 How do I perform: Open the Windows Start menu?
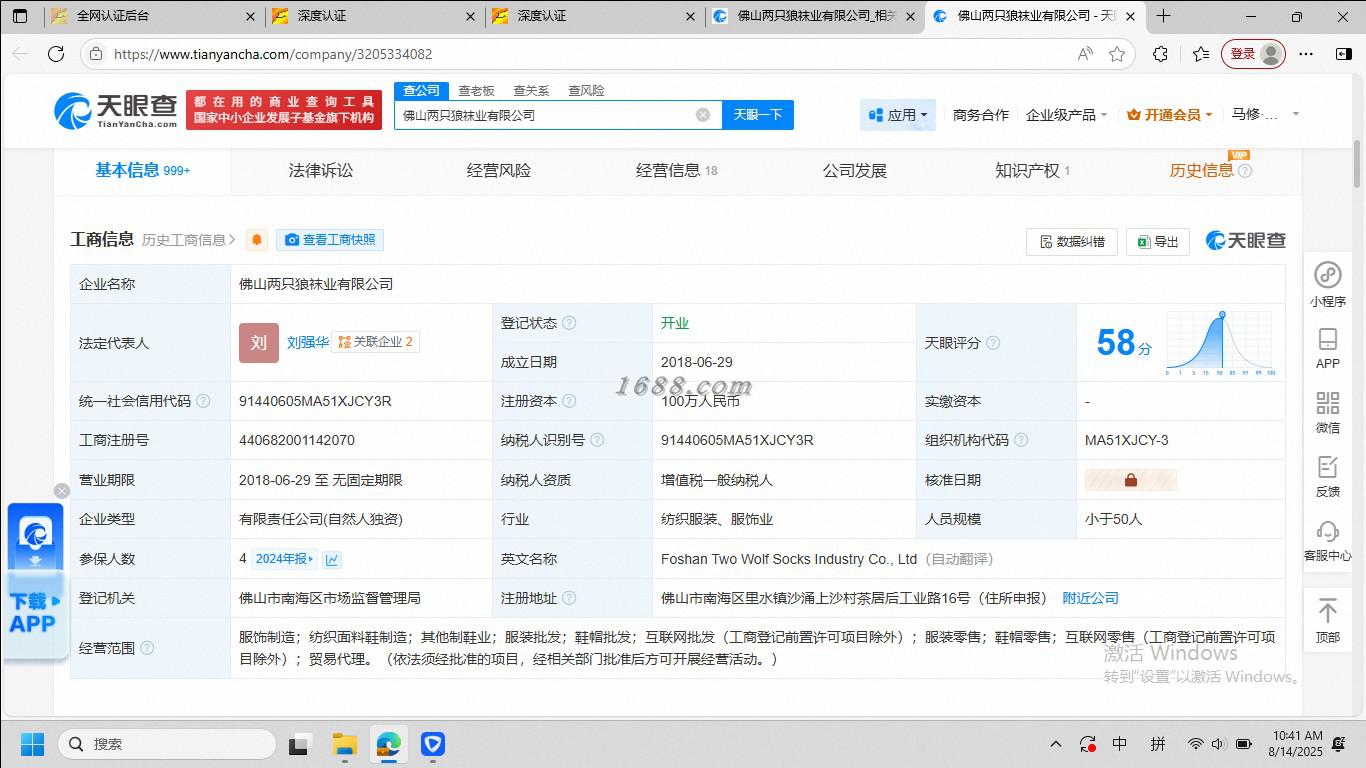(32, 744)
